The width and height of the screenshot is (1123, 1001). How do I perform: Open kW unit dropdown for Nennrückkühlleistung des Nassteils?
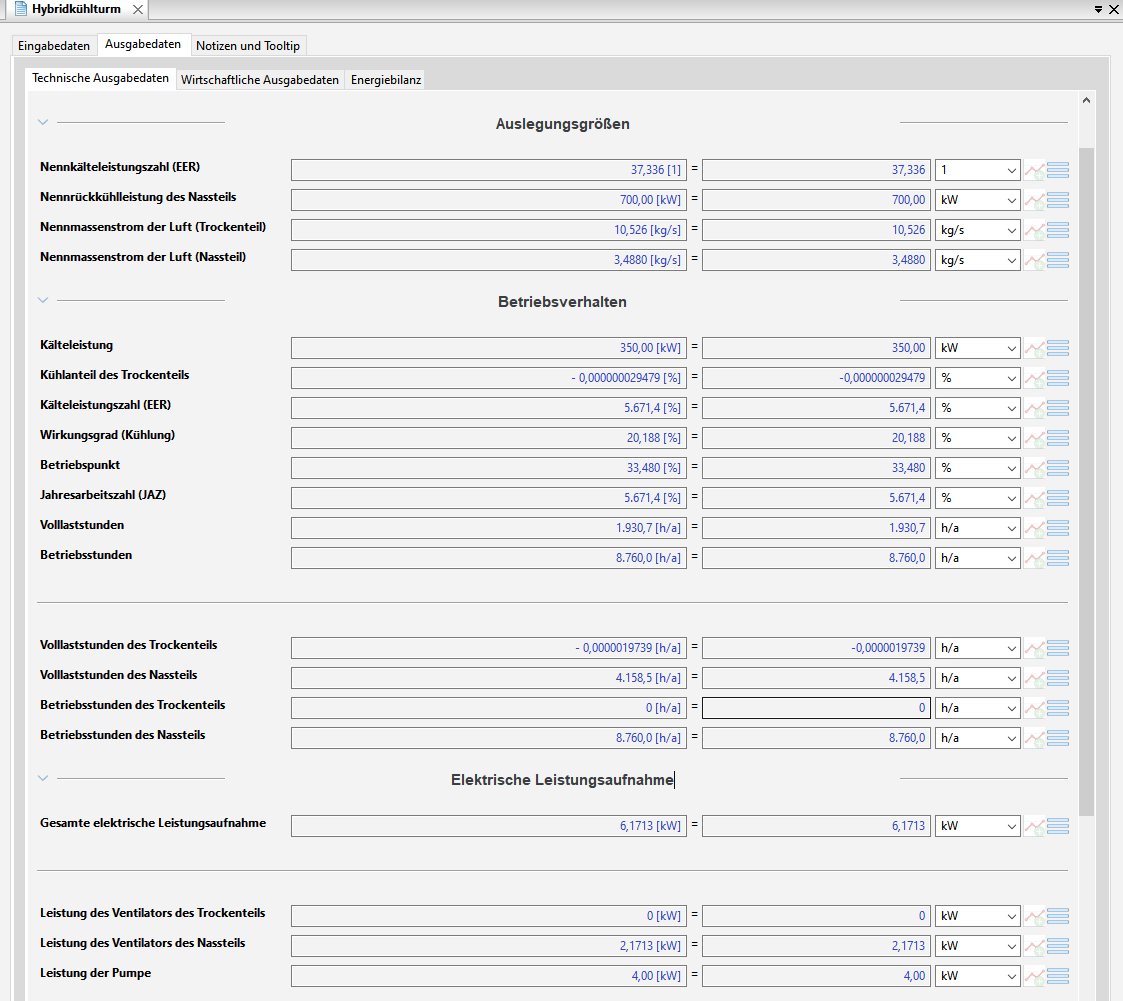978,200
